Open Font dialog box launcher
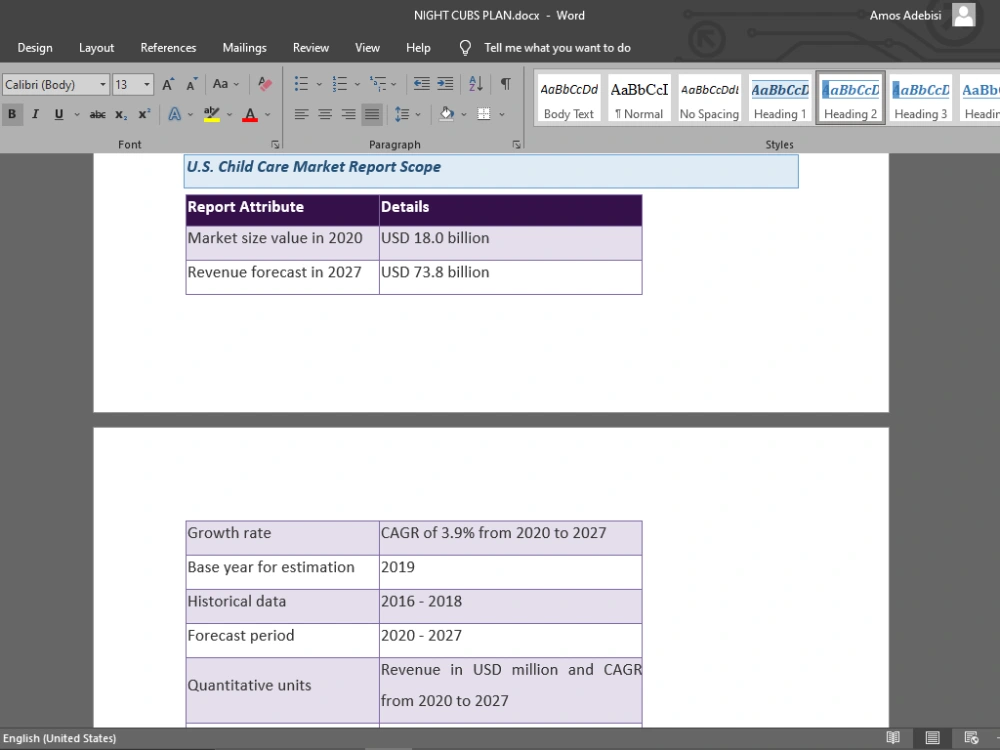1000x750 pixels. [x=275, y=145]
